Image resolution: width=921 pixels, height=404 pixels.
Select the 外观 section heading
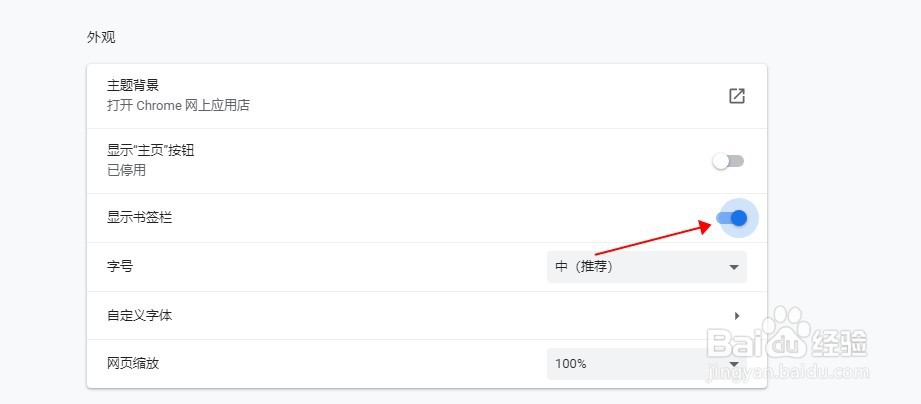point(101,37)
